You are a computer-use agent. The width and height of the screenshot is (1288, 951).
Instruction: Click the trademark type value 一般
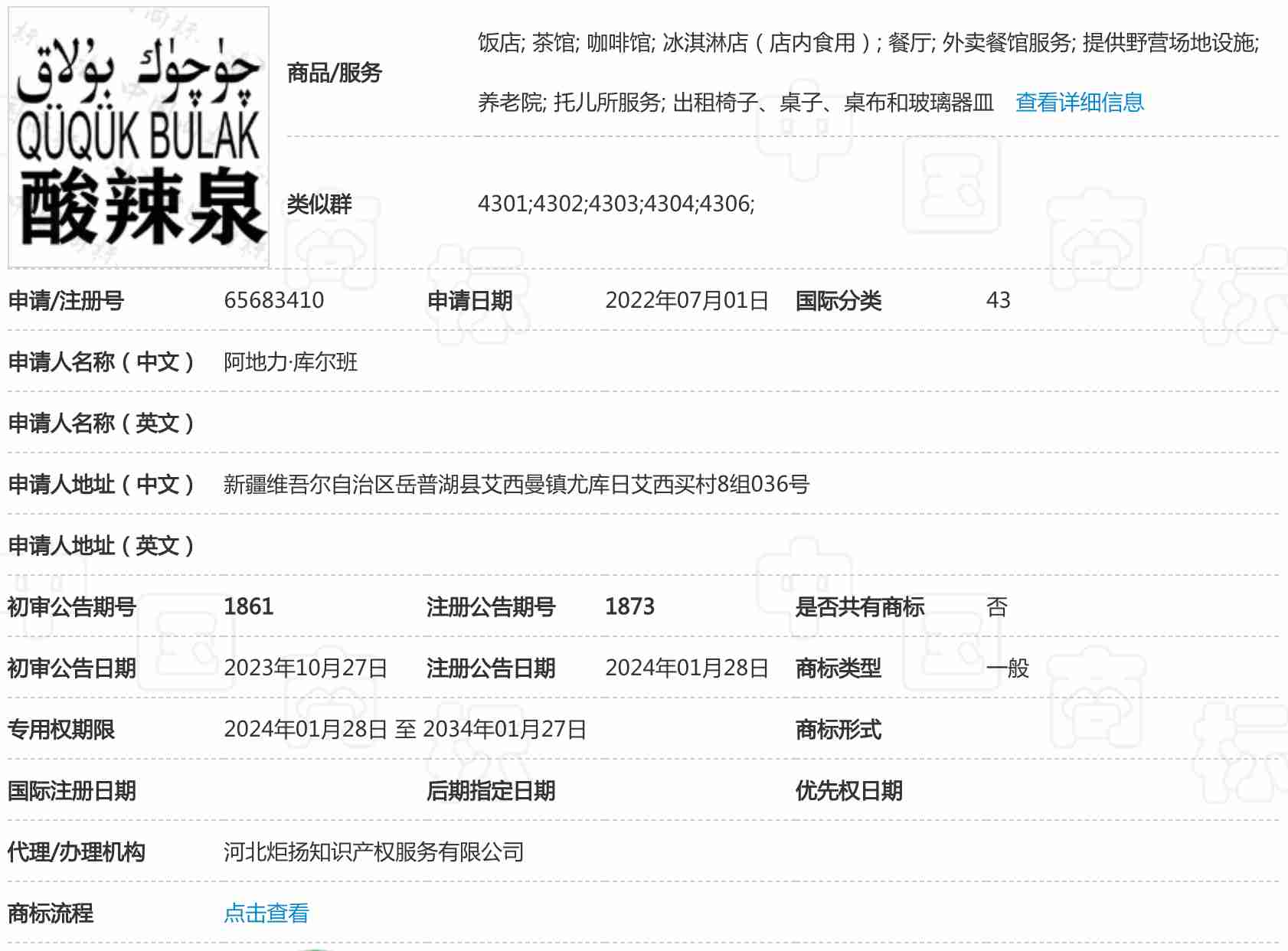tap(1008, 668)
